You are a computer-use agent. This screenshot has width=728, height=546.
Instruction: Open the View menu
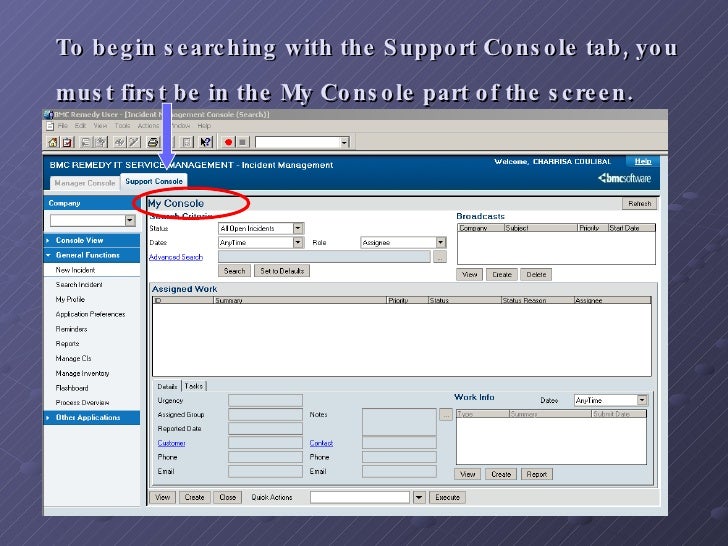100,126
